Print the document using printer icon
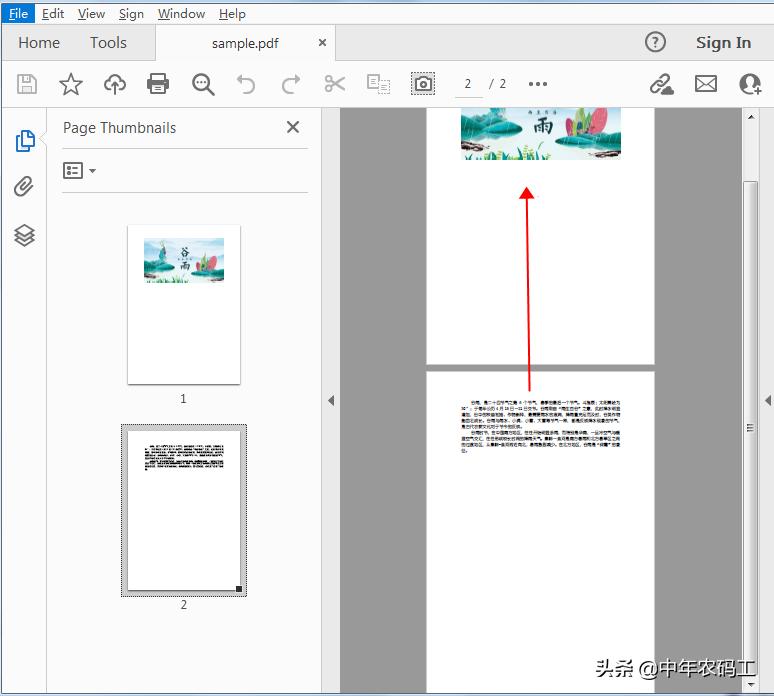This screenshot has width=774, height=696. (x=158, y=84)
